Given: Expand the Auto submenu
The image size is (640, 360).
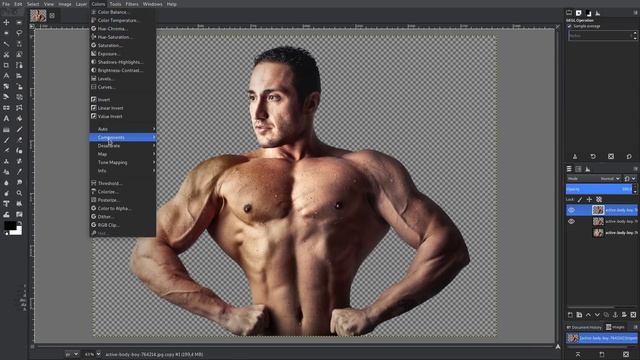Looking at the screenshot, I should click(x=122, y=129).
